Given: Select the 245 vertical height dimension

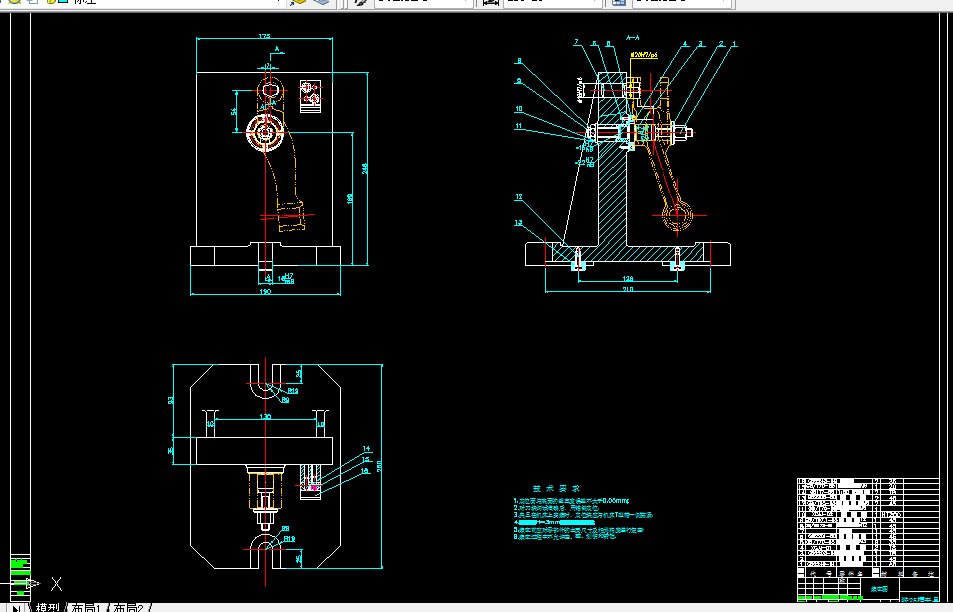Looking at the screenshot, I should click(x=365, y=168).
